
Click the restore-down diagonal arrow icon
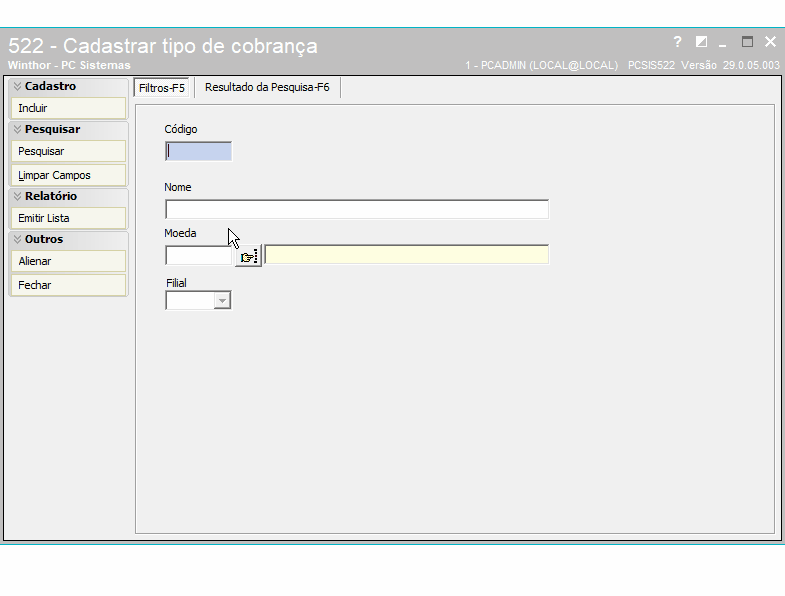pos(701,42)
